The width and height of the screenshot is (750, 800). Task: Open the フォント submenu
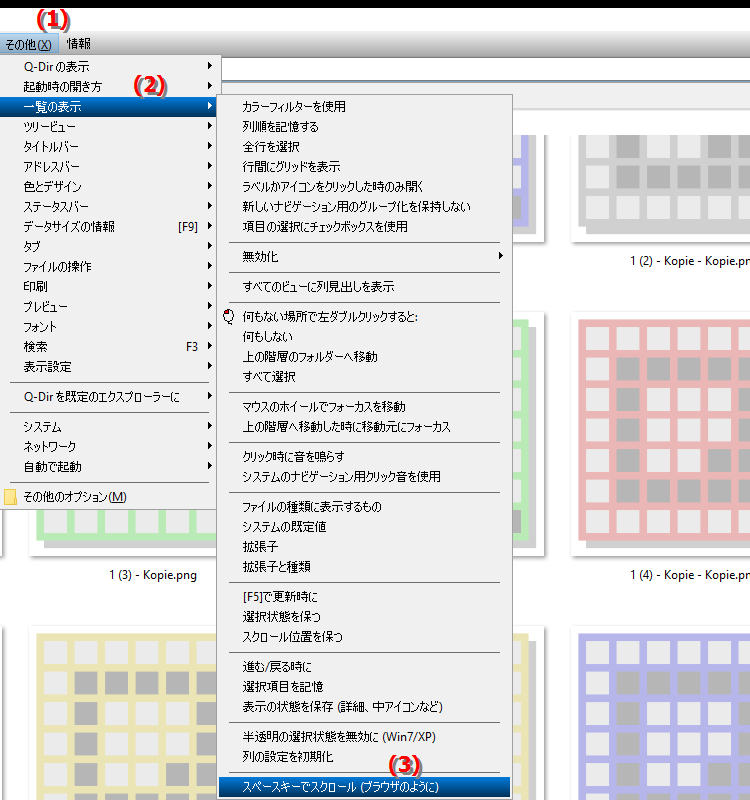[x=110, y=327]
